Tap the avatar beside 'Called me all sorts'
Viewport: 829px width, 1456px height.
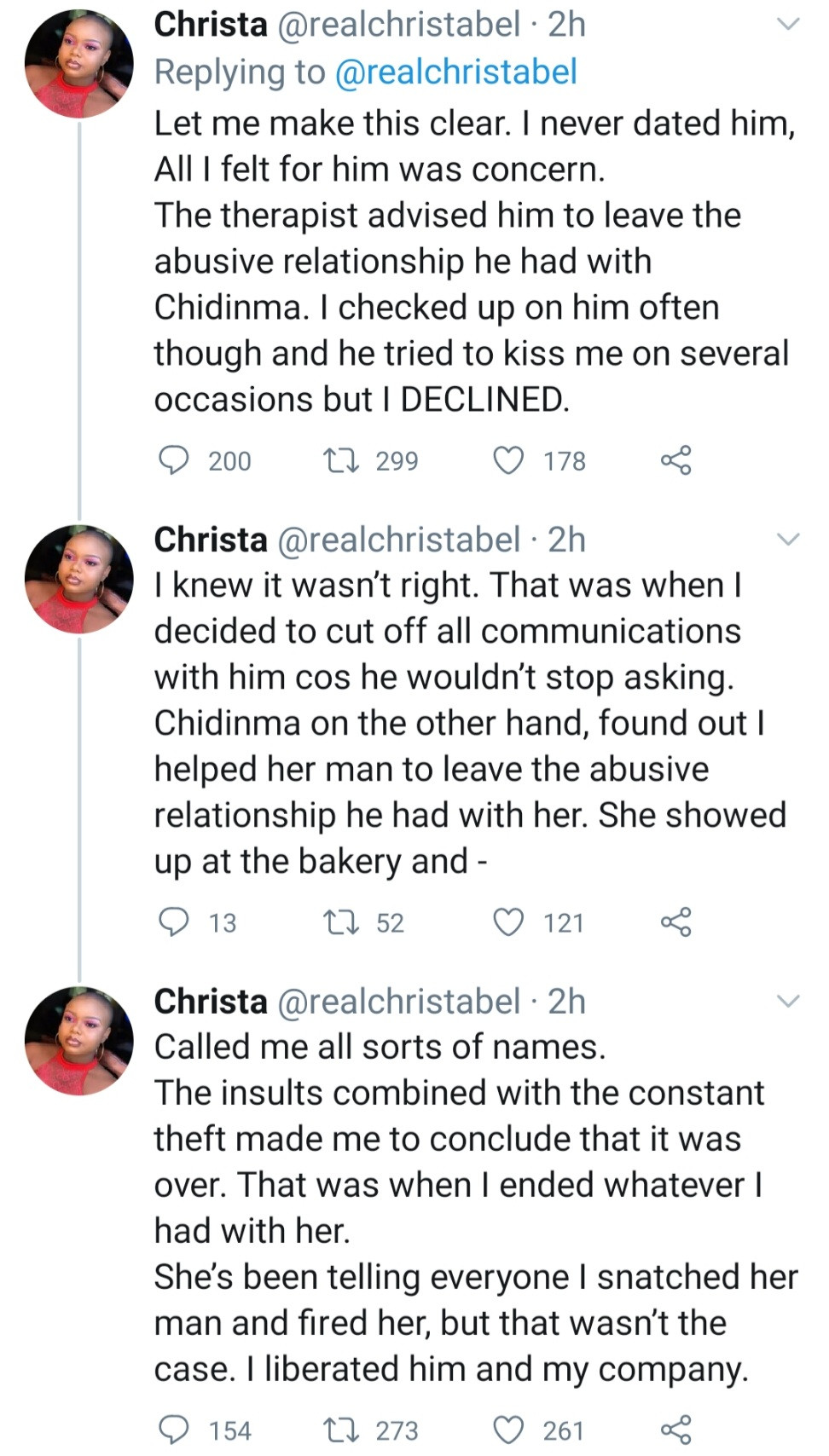[x=78, y=1041]
